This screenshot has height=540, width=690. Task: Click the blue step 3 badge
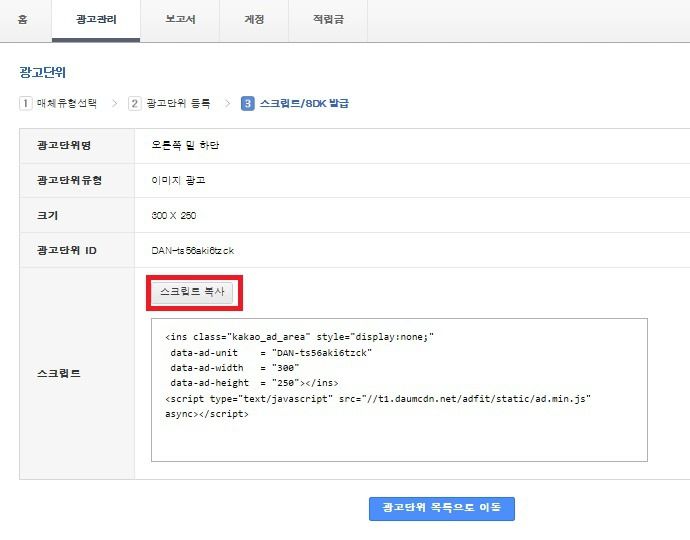click(247, 103)
